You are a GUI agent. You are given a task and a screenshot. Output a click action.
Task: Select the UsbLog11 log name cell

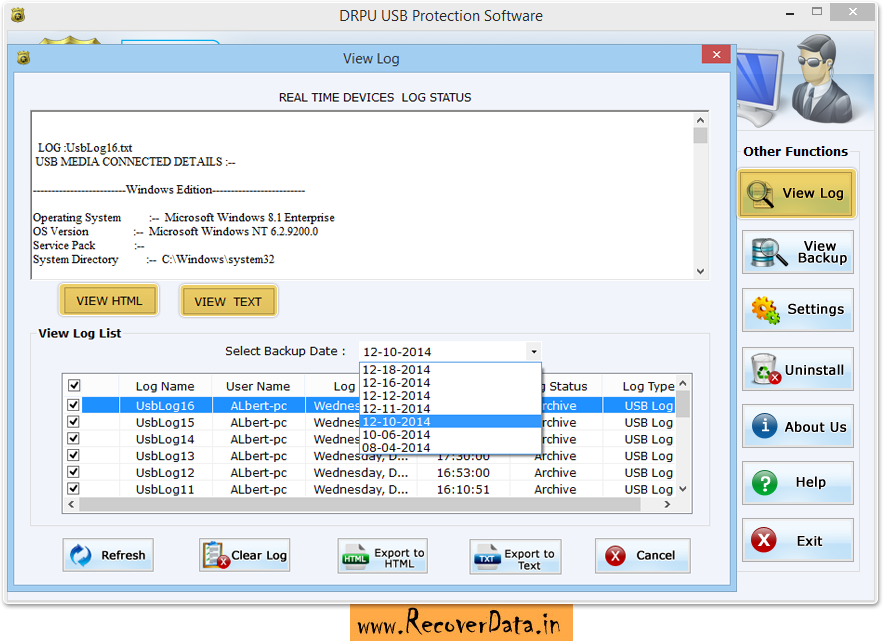click(x=165, y=489)
